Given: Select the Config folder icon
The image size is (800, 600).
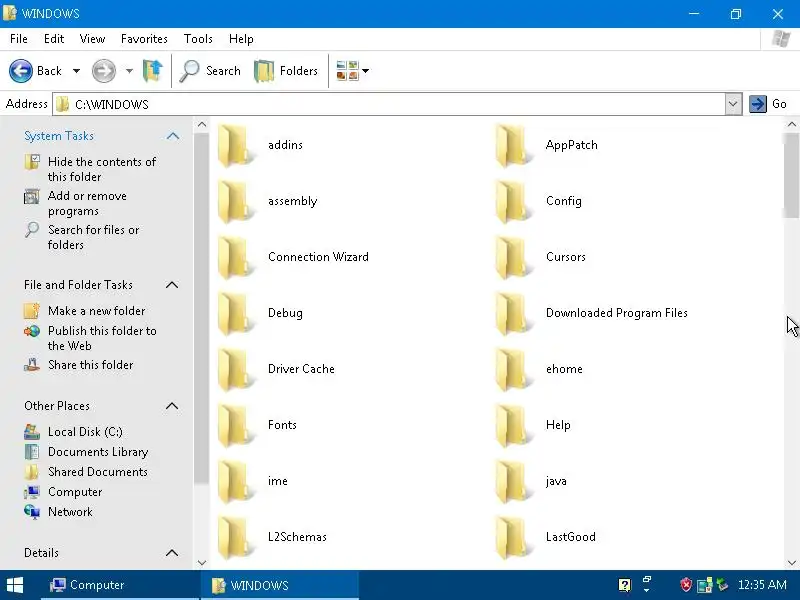Looking at the screenshot, I should [x=513, y=202].
